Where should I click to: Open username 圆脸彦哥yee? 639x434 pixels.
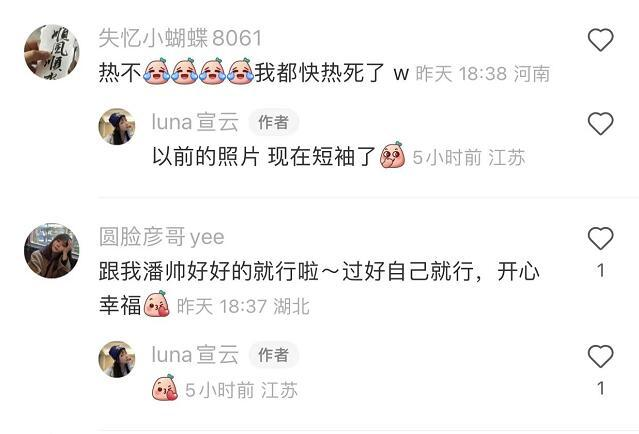click(x=161, y=237)
